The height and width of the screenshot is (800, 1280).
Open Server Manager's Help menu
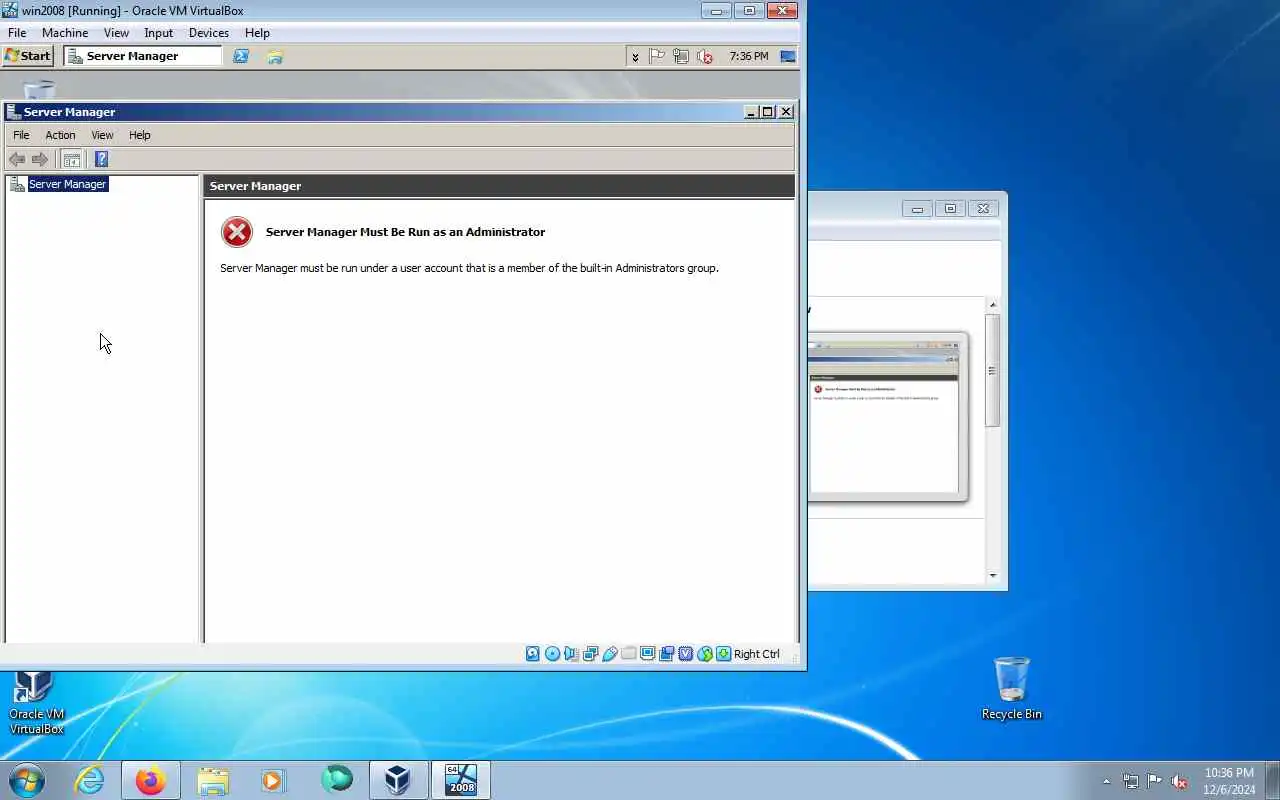click(x=140, y=135)
